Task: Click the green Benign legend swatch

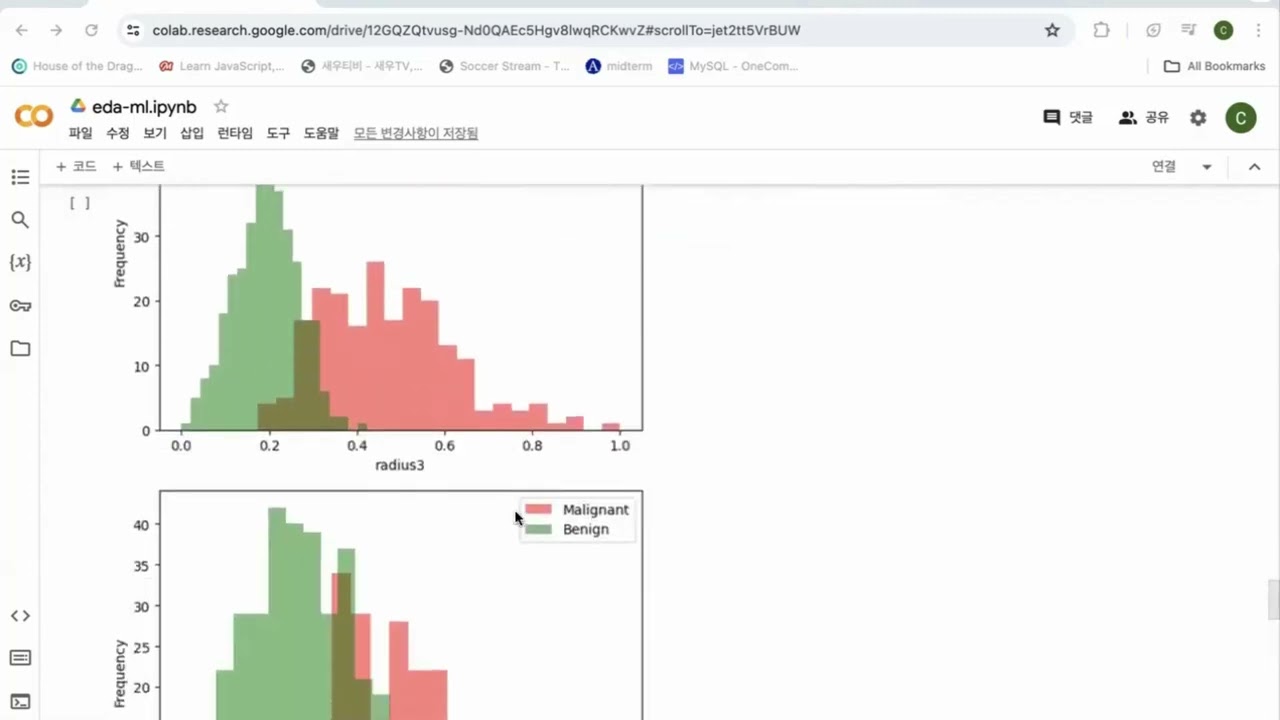Action: pyautogui.click(x=538, y=529)
